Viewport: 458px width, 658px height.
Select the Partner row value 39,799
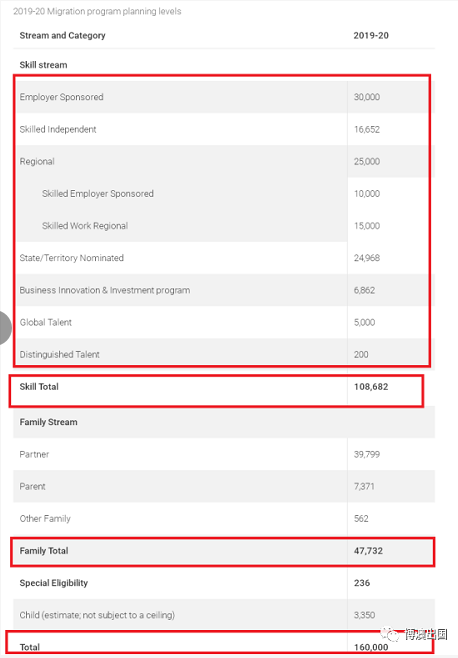click(366, 454)
